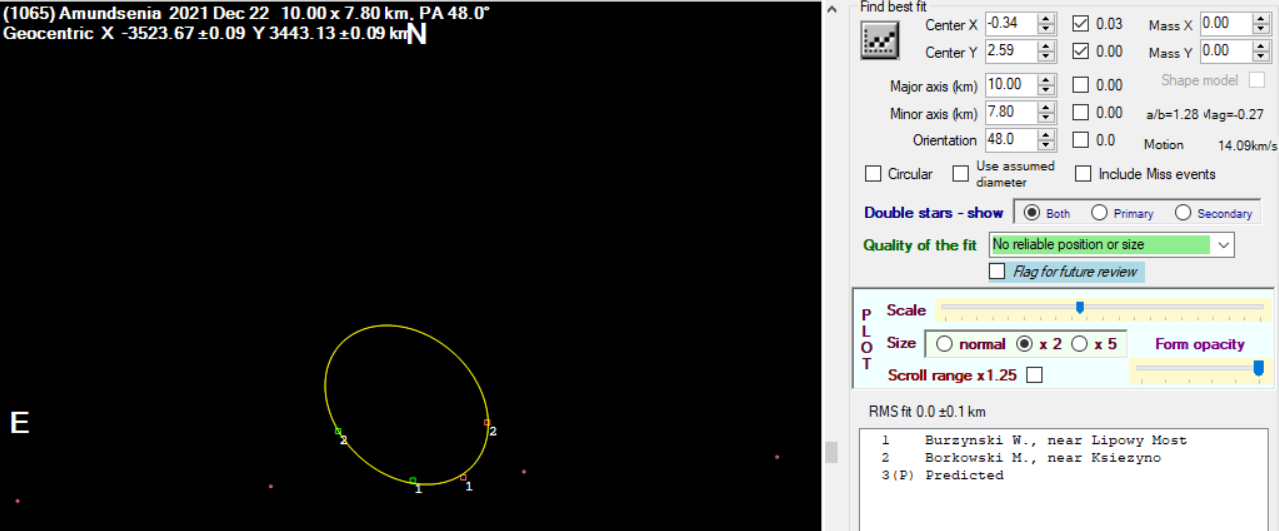The height and width of the screenshot is (531, 1279).
Task: Select Secondary for double stars
Action: pyautogui.click(x=1183, y=213)
